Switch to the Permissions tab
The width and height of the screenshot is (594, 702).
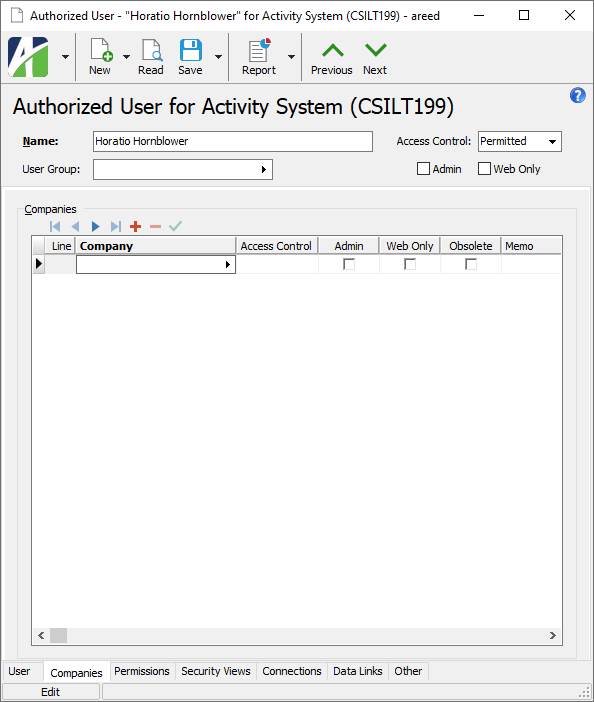tap(141, 671)
